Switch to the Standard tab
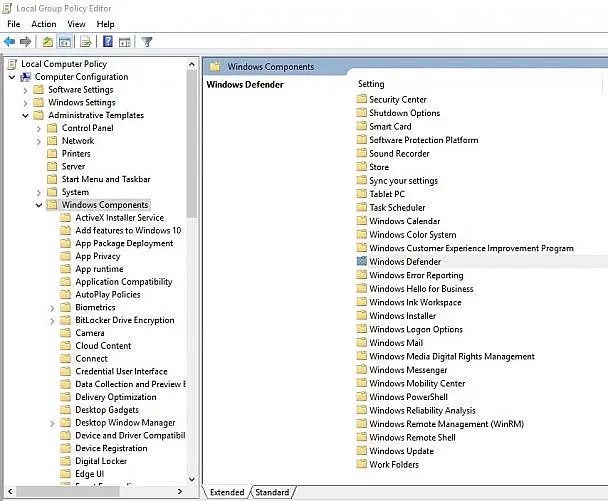 [x=272, y=492]
